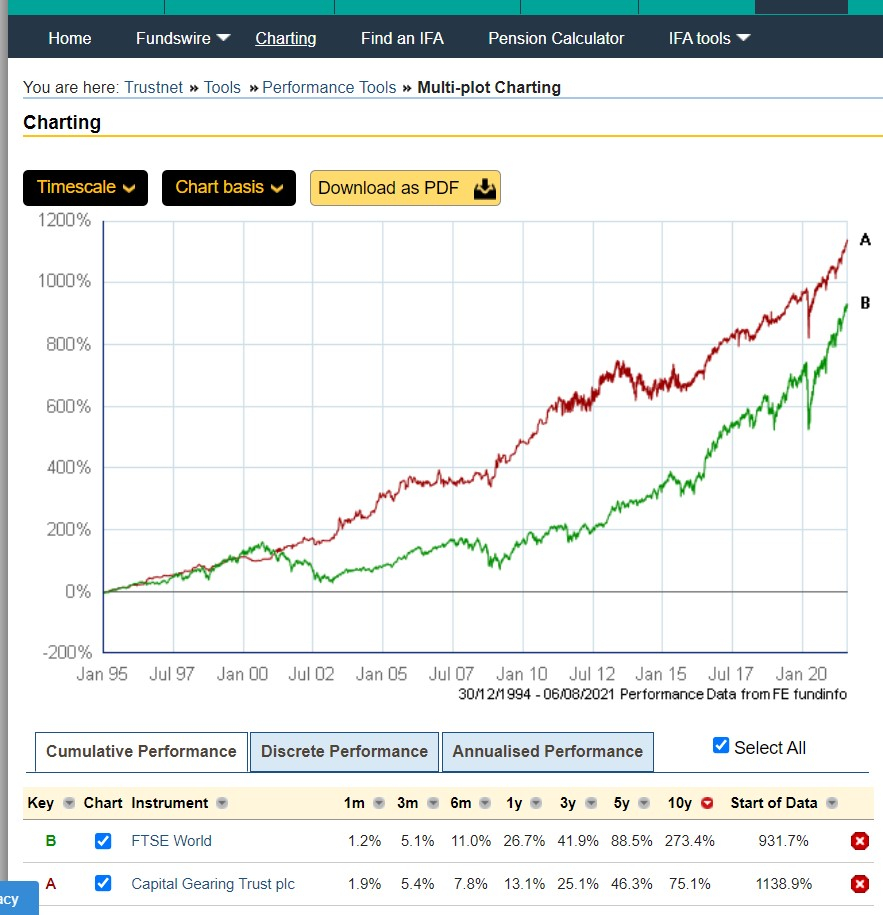Uncheck Capital Gearing Trust chart checkbox

(x=103, y=883)
